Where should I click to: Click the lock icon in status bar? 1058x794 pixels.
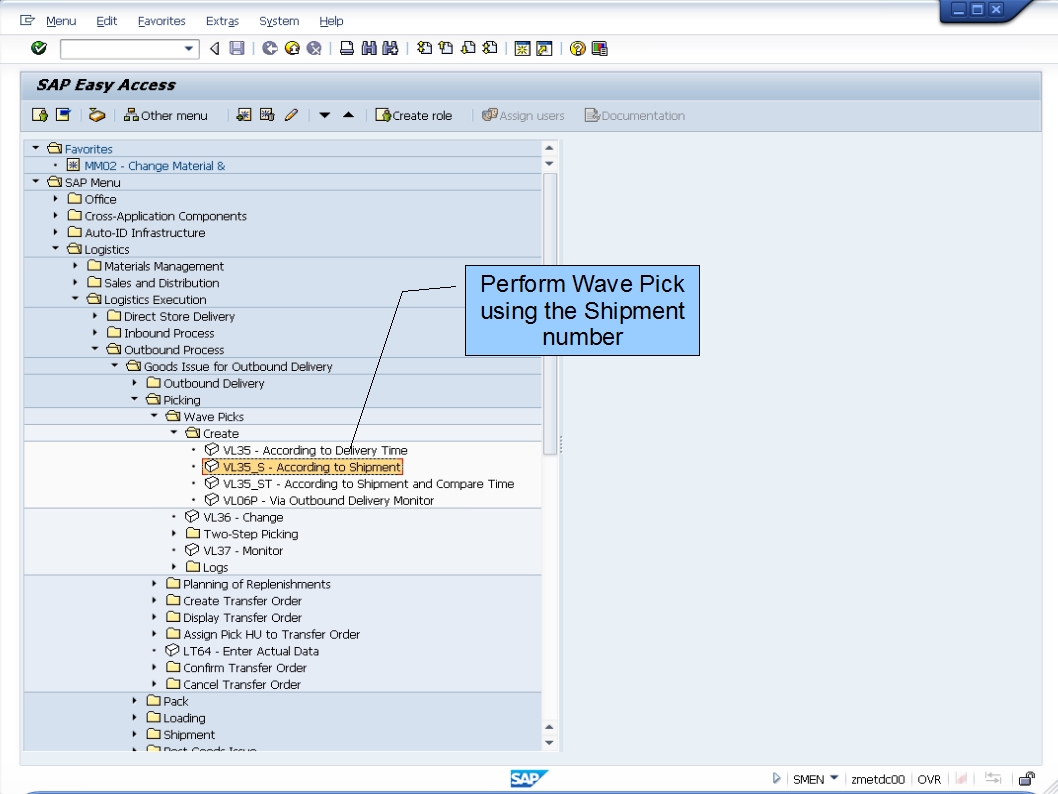click(1027, 779)
